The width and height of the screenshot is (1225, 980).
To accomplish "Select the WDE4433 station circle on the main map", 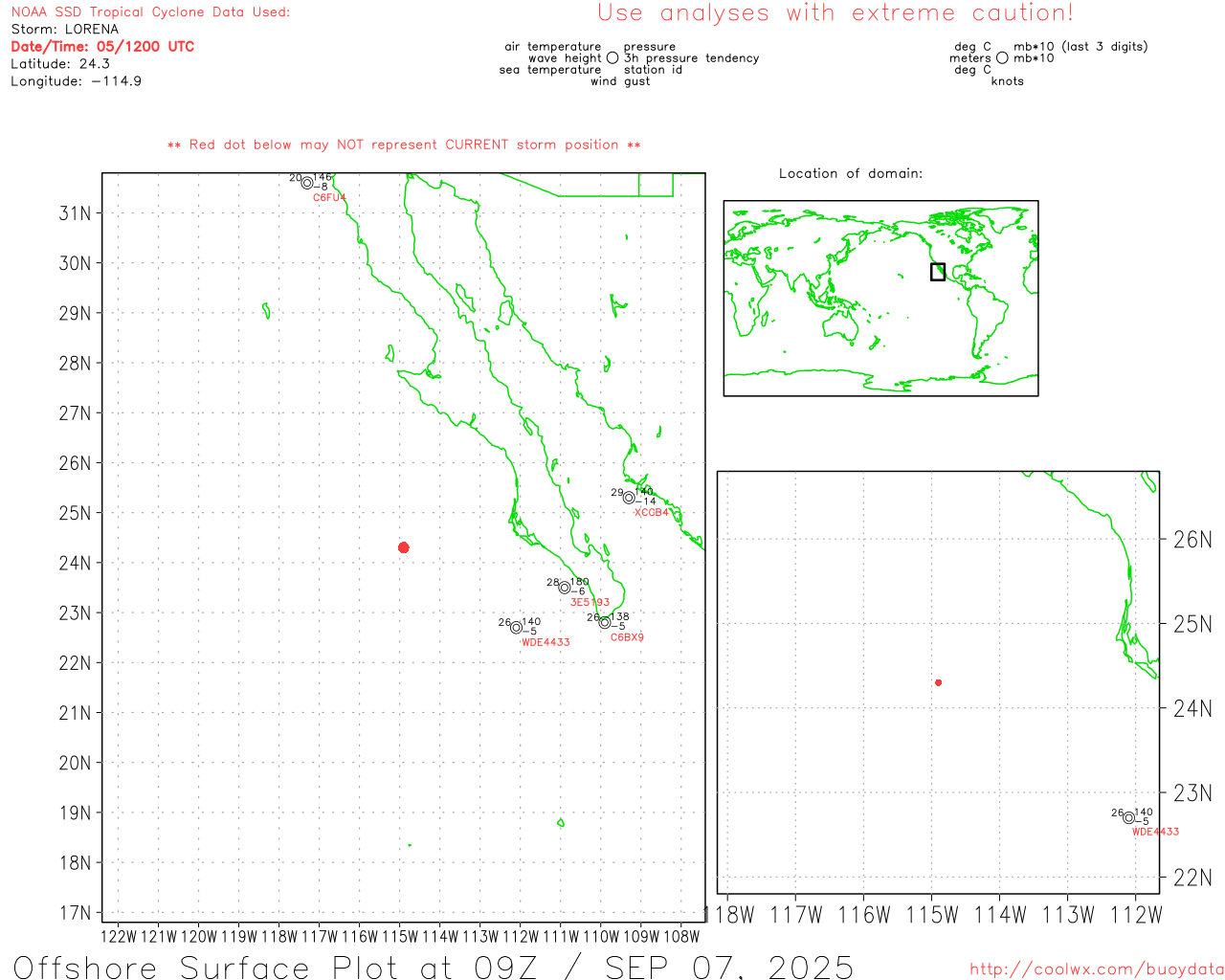I will click(x=517, y=628).
